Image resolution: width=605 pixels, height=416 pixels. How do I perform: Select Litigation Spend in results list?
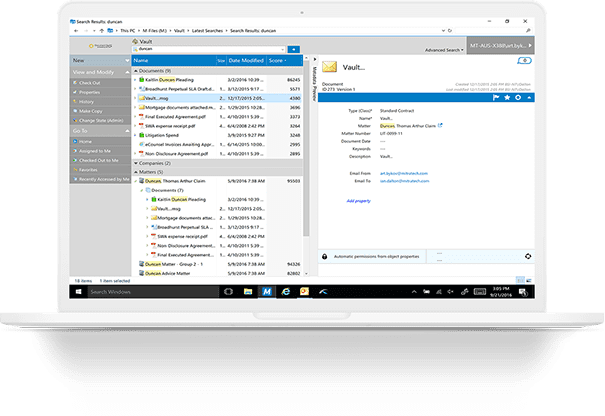click(162, 135)
